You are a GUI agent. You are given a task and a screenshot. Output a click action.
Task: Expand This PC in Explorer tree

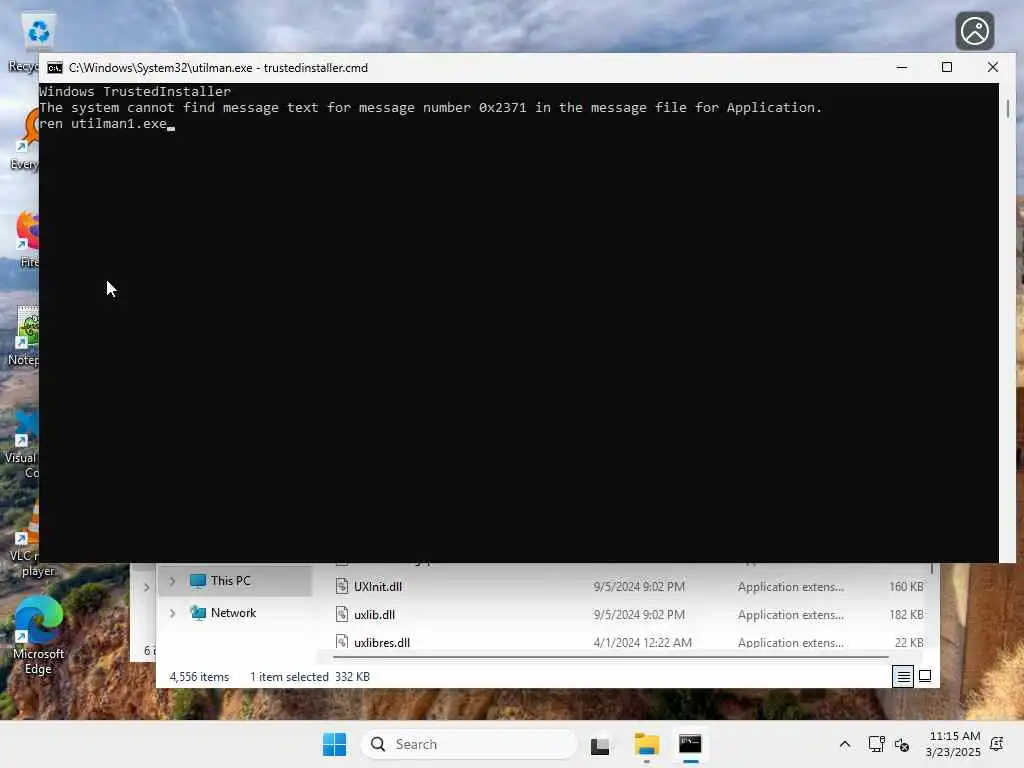click(172, 581)
